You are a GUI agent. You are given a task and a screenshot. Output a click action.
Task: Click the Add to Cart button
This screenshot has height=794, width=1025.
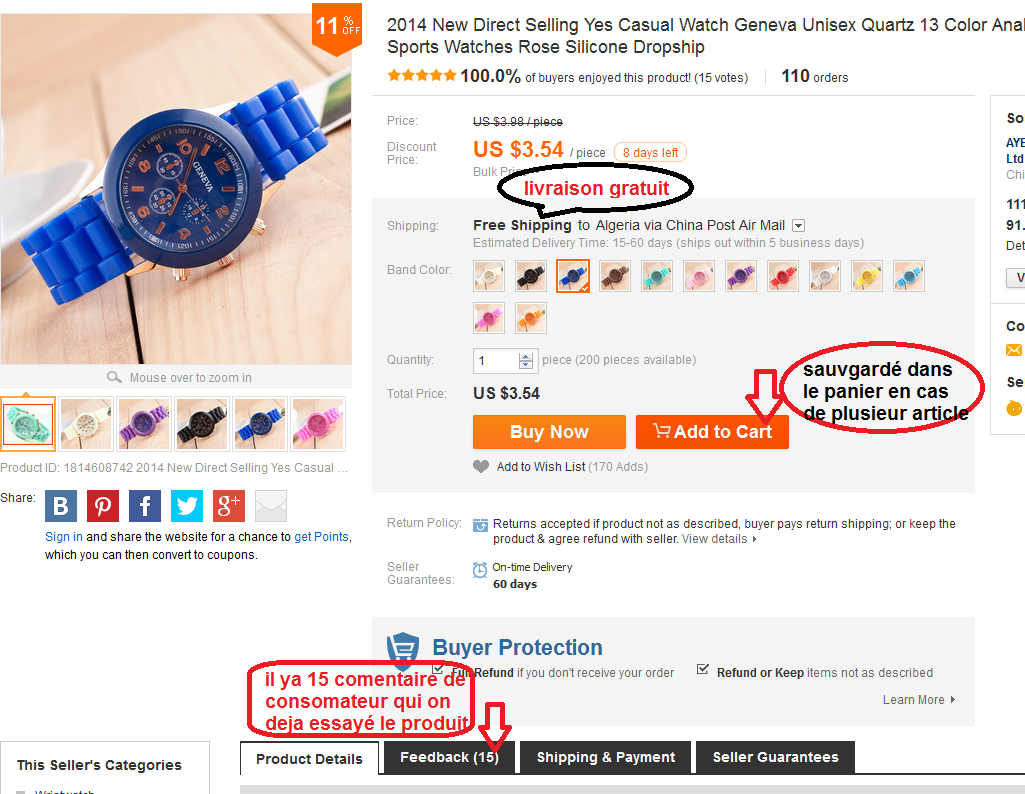click(712, 432)
